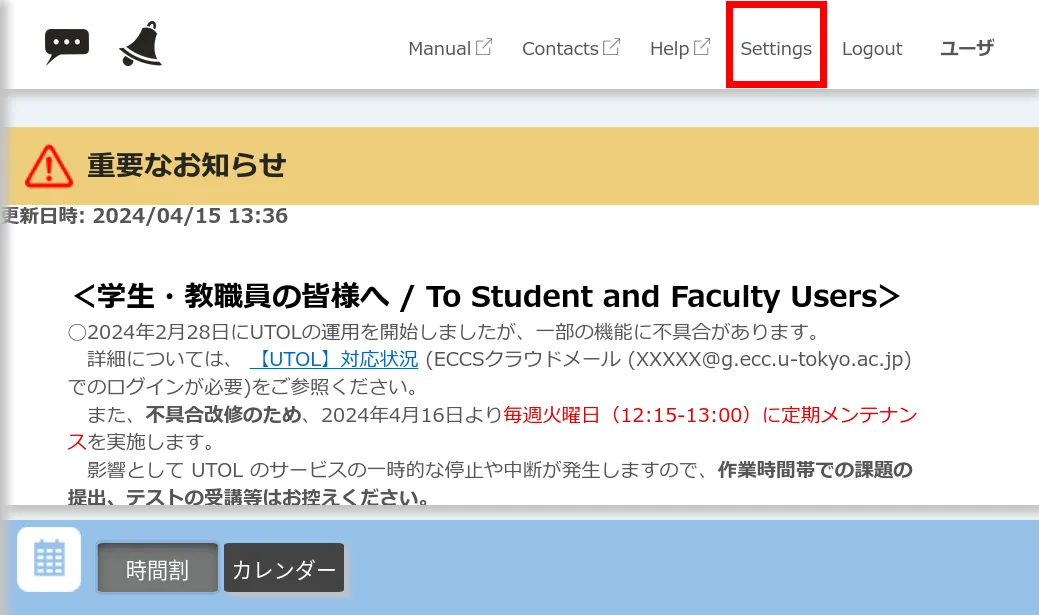This screenshot has height=615, width=1039.
Task: Open the notifications bell icon
Action: (x=140, y=44)
